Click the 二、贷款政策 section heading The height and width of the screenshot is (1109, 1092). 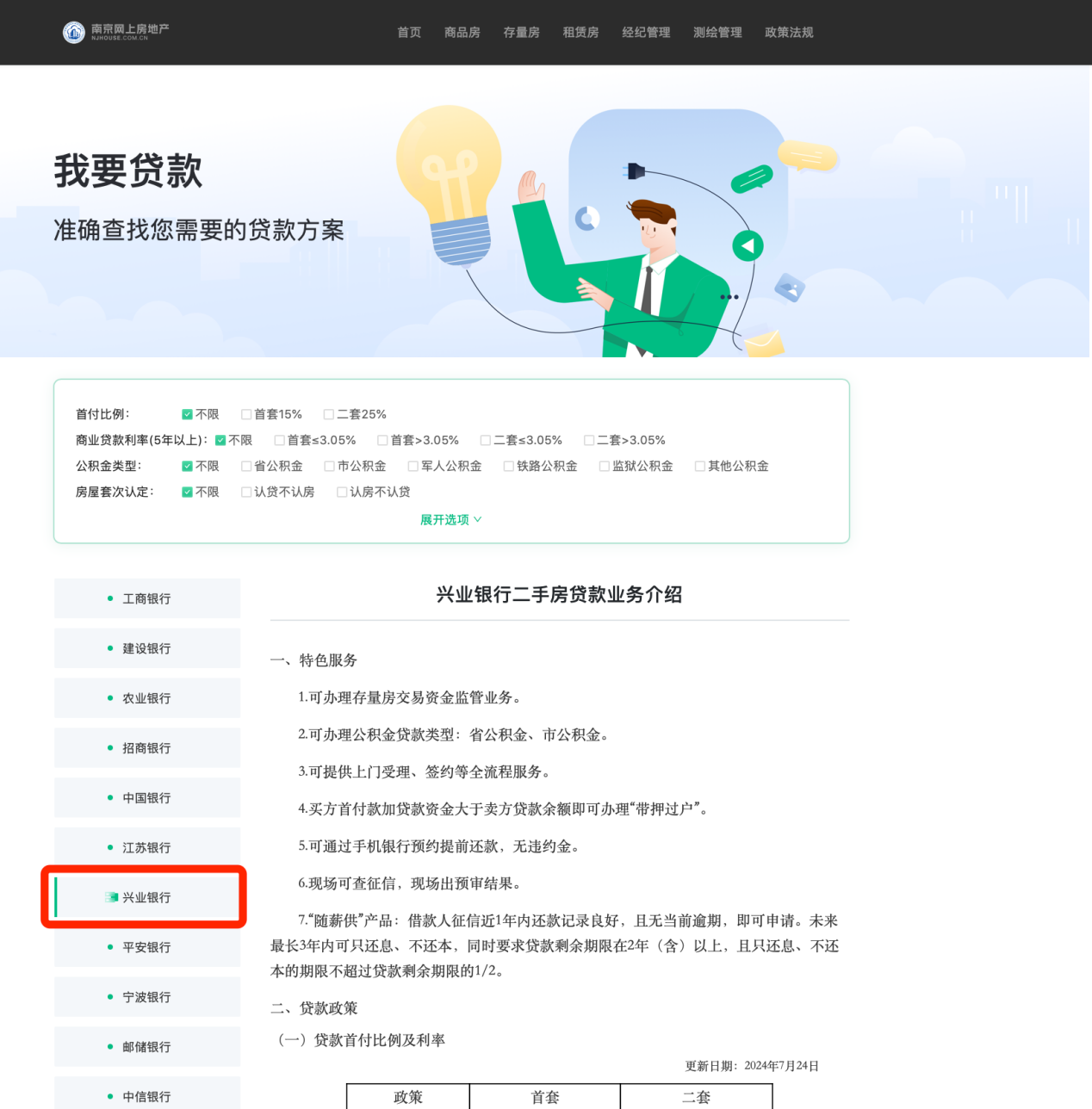(x=314, y=1008)
